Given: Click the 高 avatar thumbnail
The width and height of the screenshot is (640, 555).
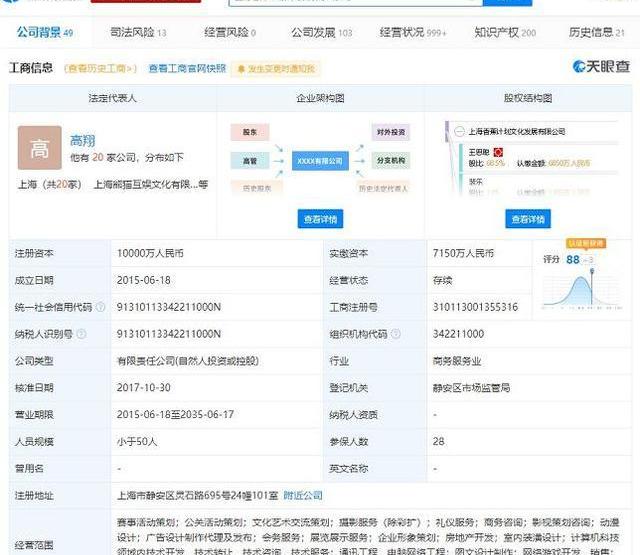Looking at the screenshot, I should point(40,148).
